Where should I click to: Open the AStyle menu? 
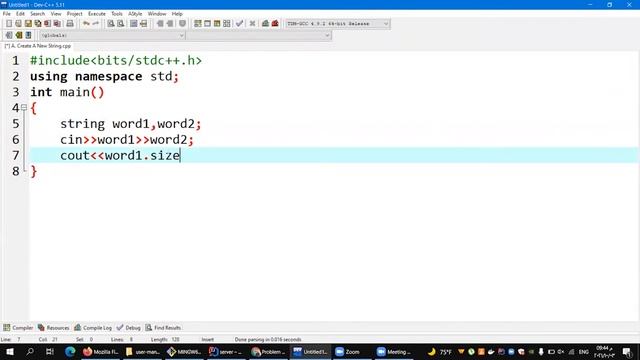(x=135, y=14)
